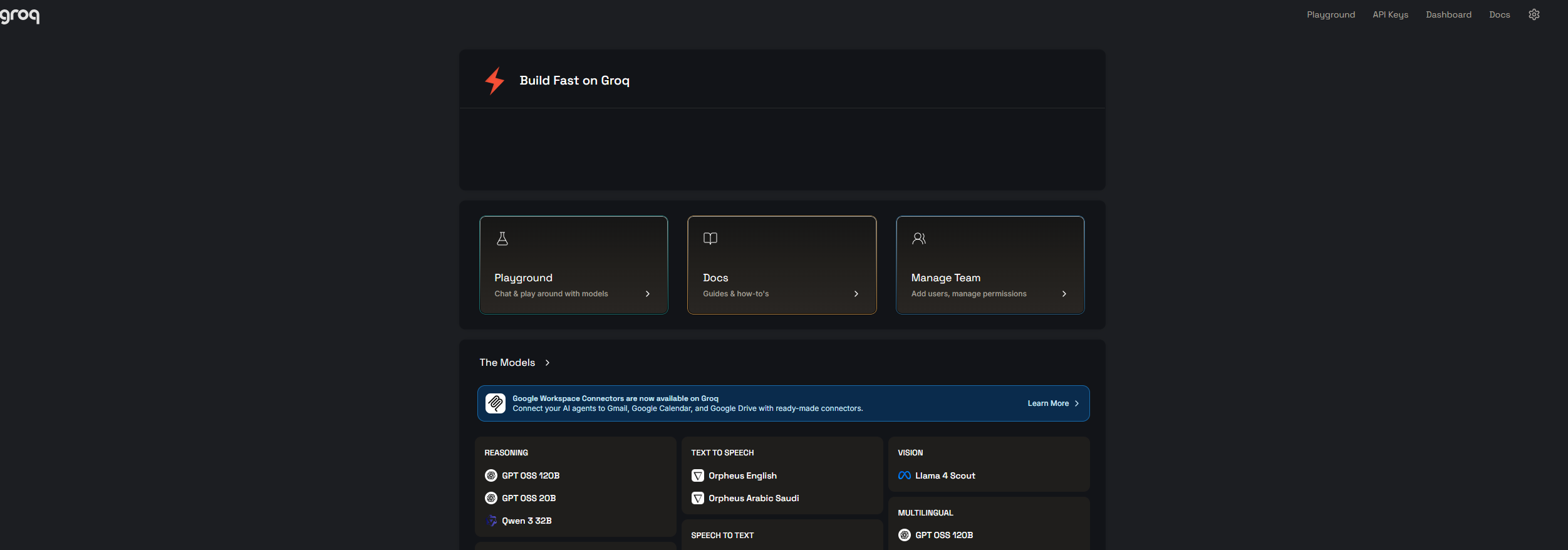Click the REASONING category label
1568x550 pixels.
(x=506, y=452)
